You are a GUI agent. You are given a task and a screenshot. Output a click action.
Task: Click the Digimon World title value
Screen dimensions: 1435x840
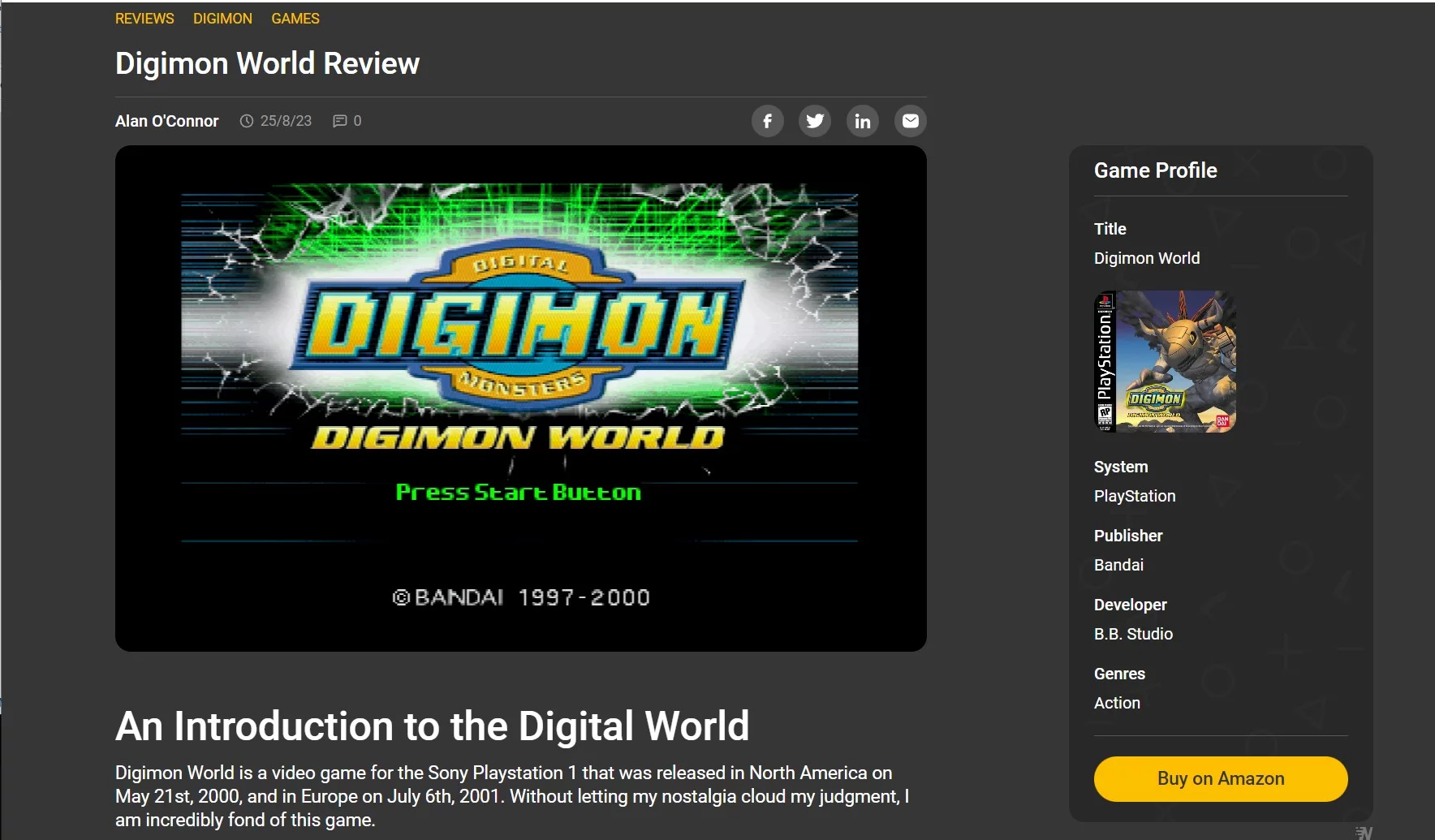point(1147,258)
